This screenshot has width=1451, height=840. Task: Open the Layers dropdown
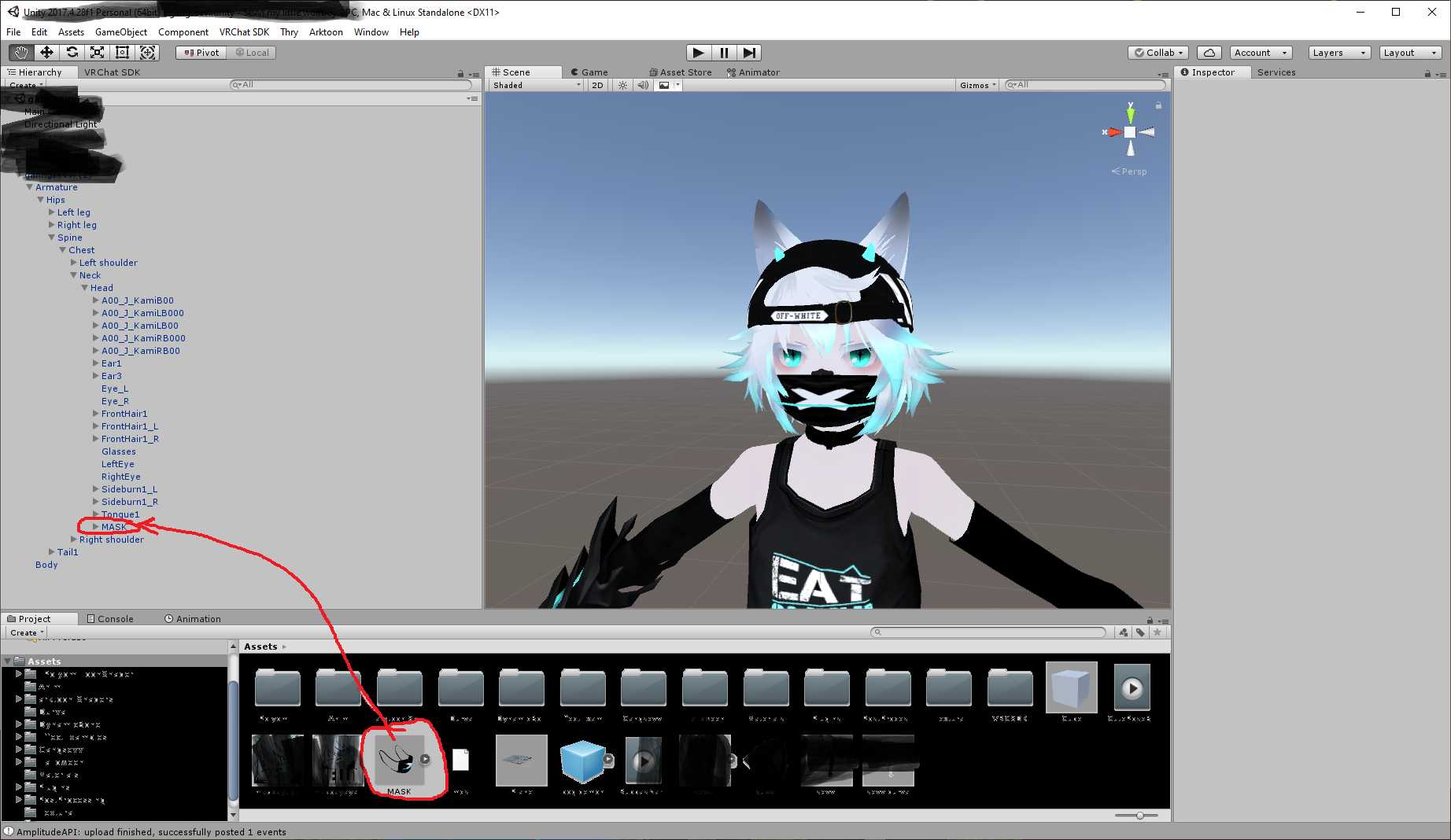click(1338, 53)
